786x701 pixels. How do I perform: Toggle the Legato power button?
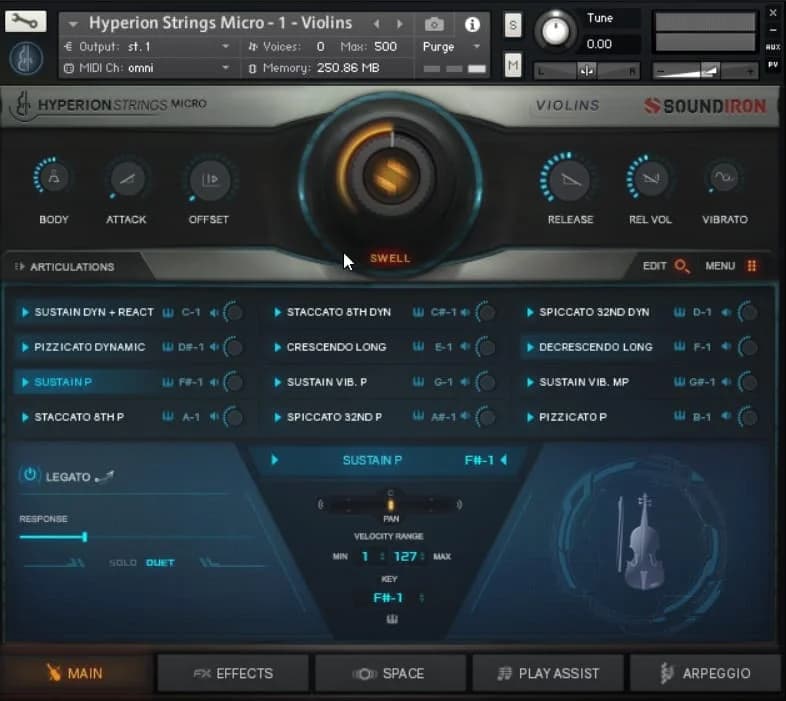point(30,474)
